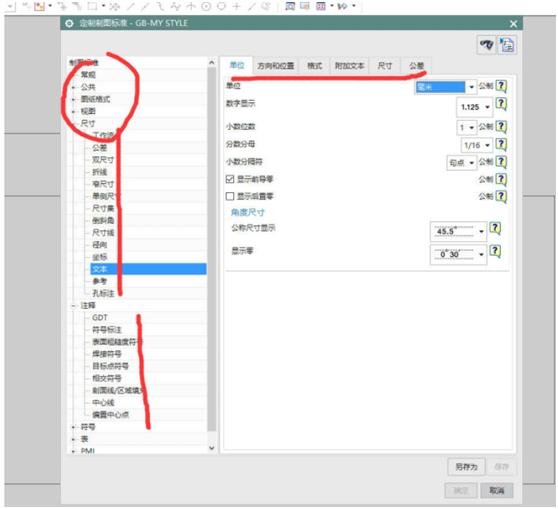Select 倒斜角 in the tree
This screenshot has height=509, width=558.
click(103, 221)
